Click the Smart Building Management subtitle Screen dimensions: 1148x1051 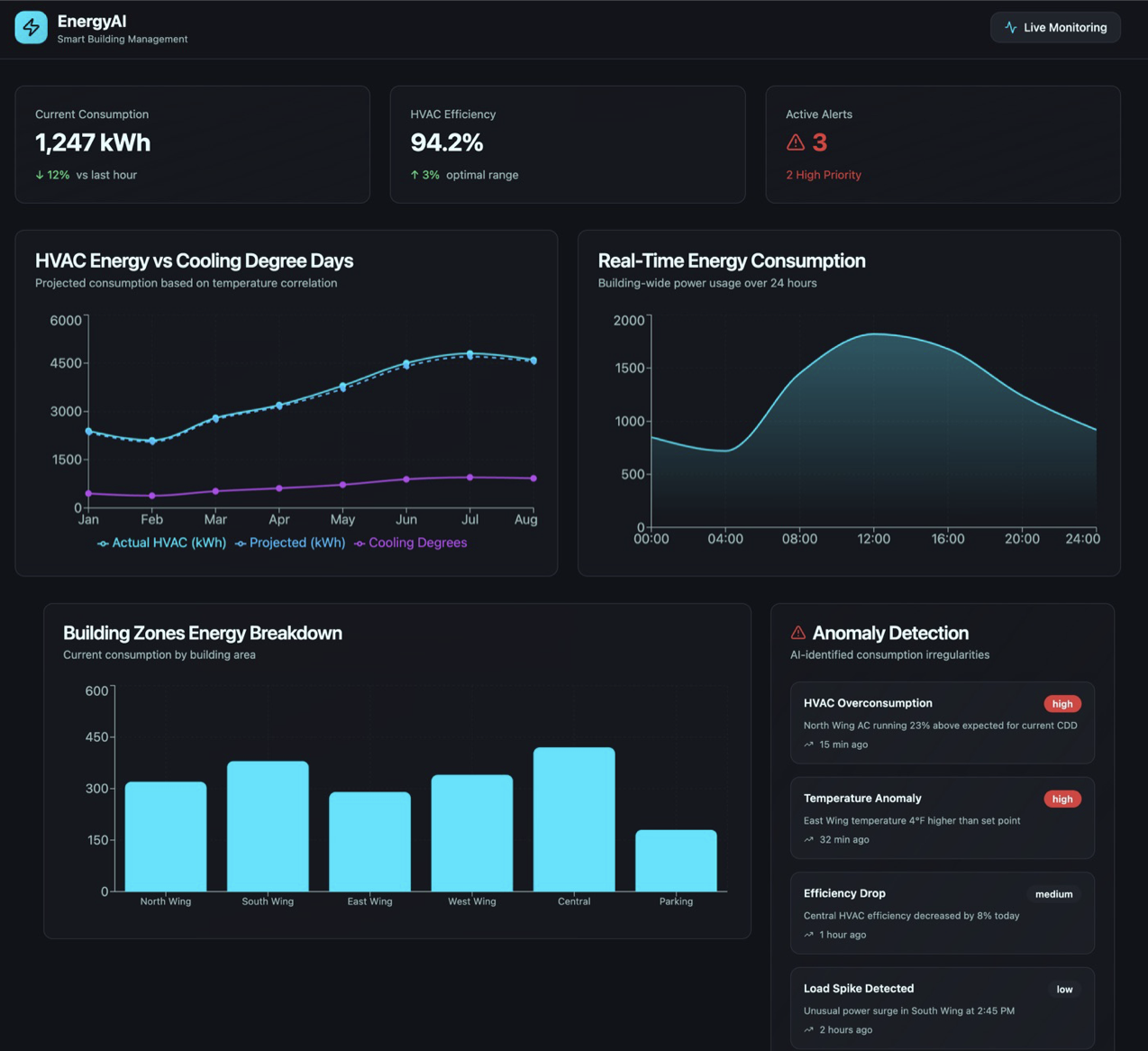[123, 39]
